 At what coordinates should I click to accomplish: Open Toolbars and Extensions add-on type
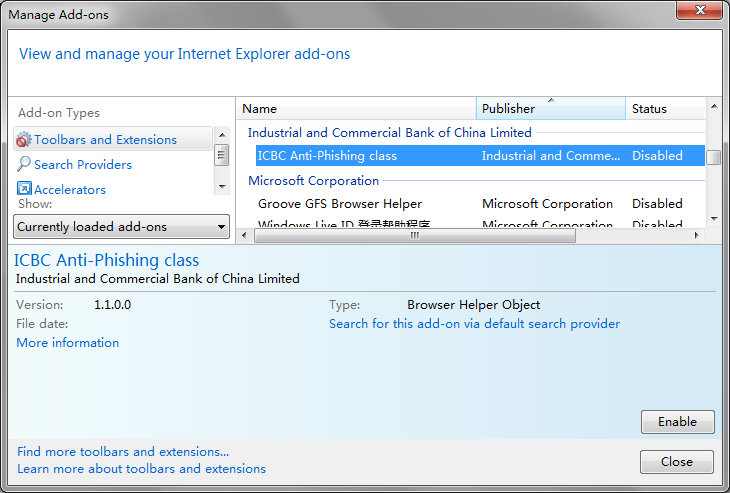pyautogui.click(x=113, y=139)
